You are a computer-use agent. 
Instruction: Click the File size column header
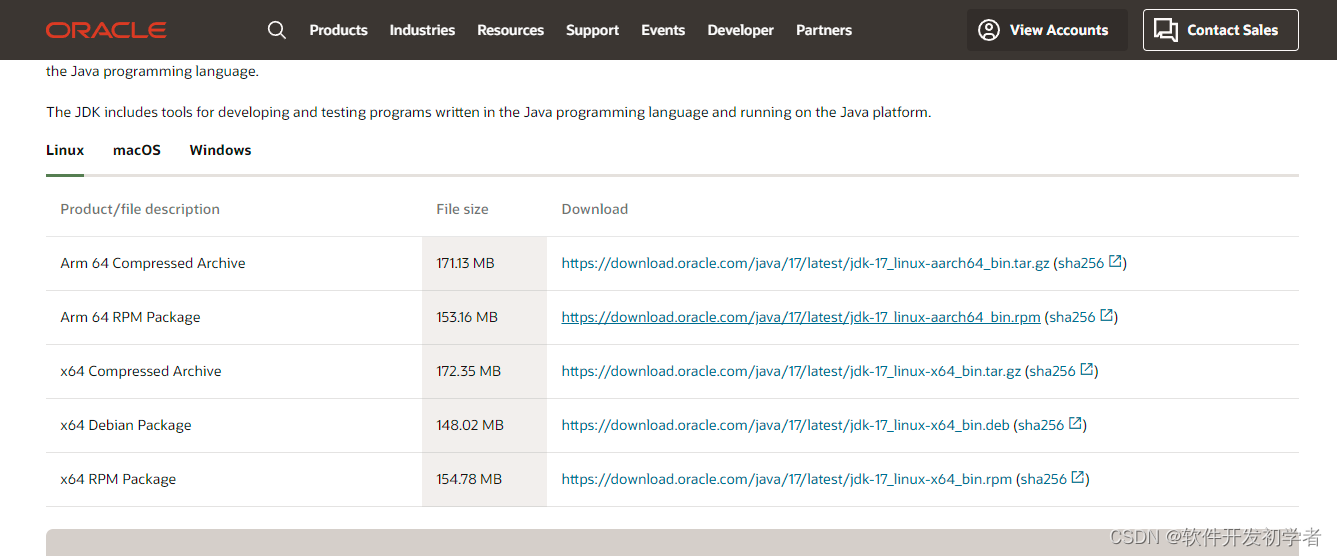coord(463,209)
